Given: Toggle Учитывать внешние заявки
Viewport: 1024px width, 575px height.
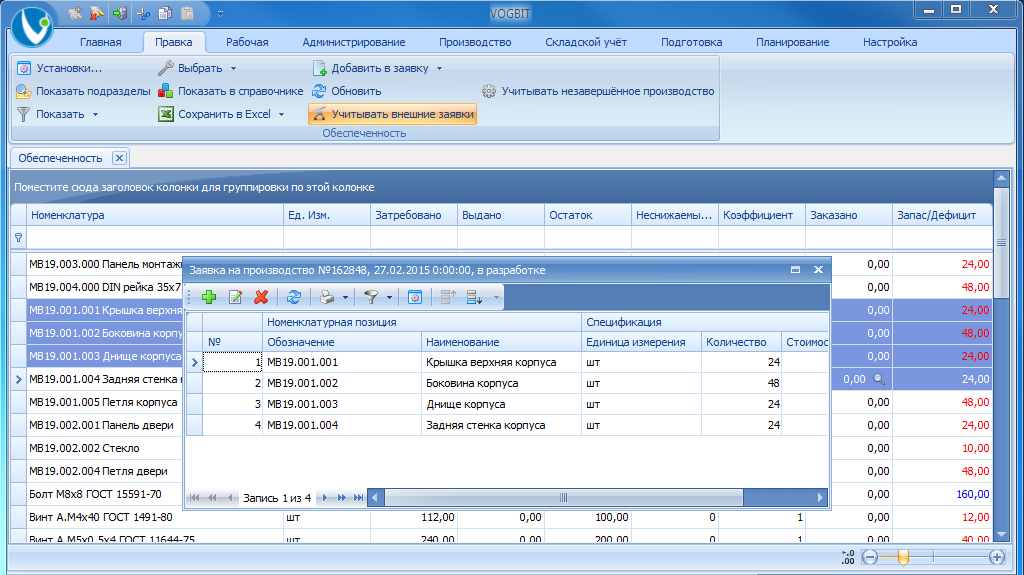Looking at the screenshot, I should click(x=392, y=114).
